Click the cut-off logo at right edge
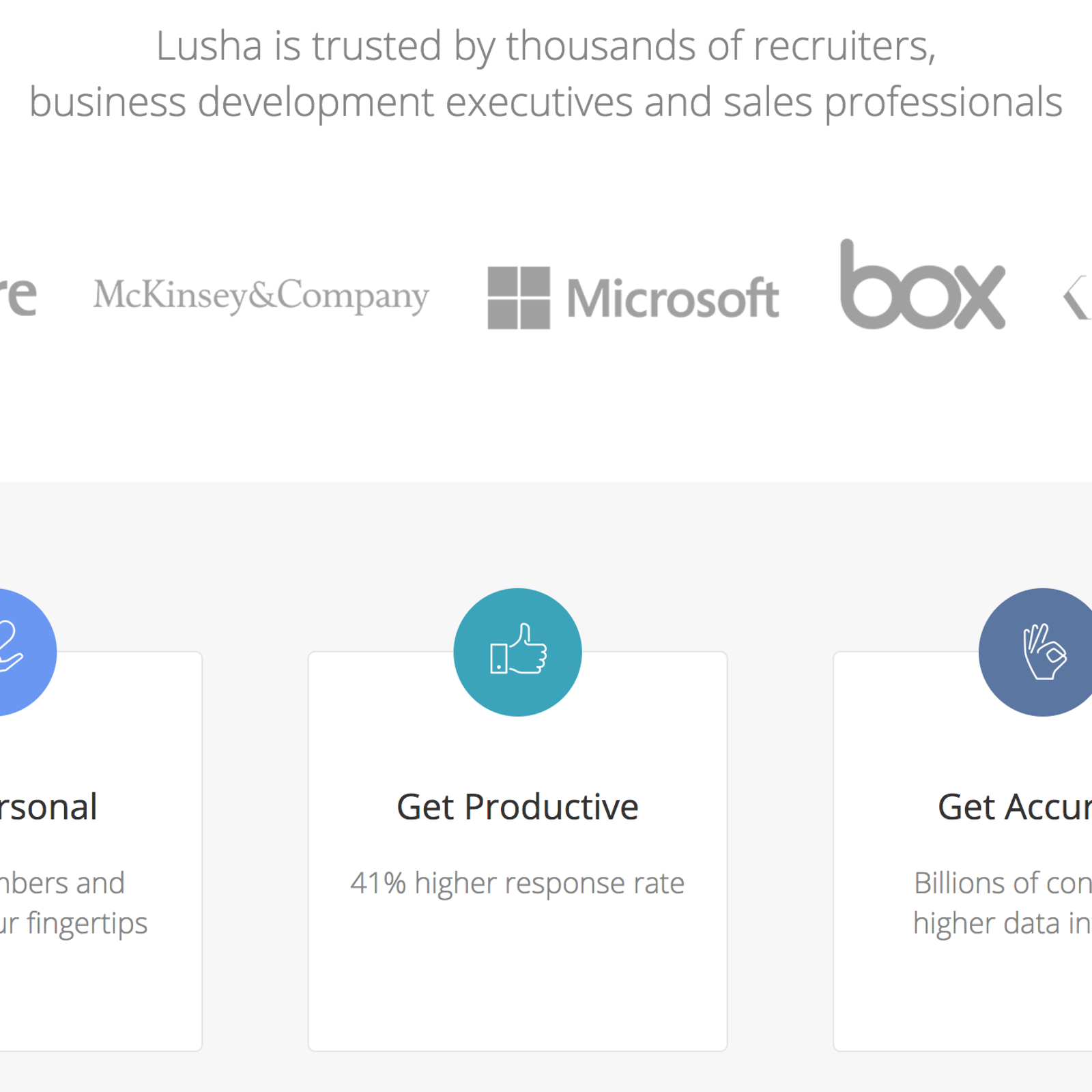Screen dimensions: 1092x1092 click(1077, 297)
